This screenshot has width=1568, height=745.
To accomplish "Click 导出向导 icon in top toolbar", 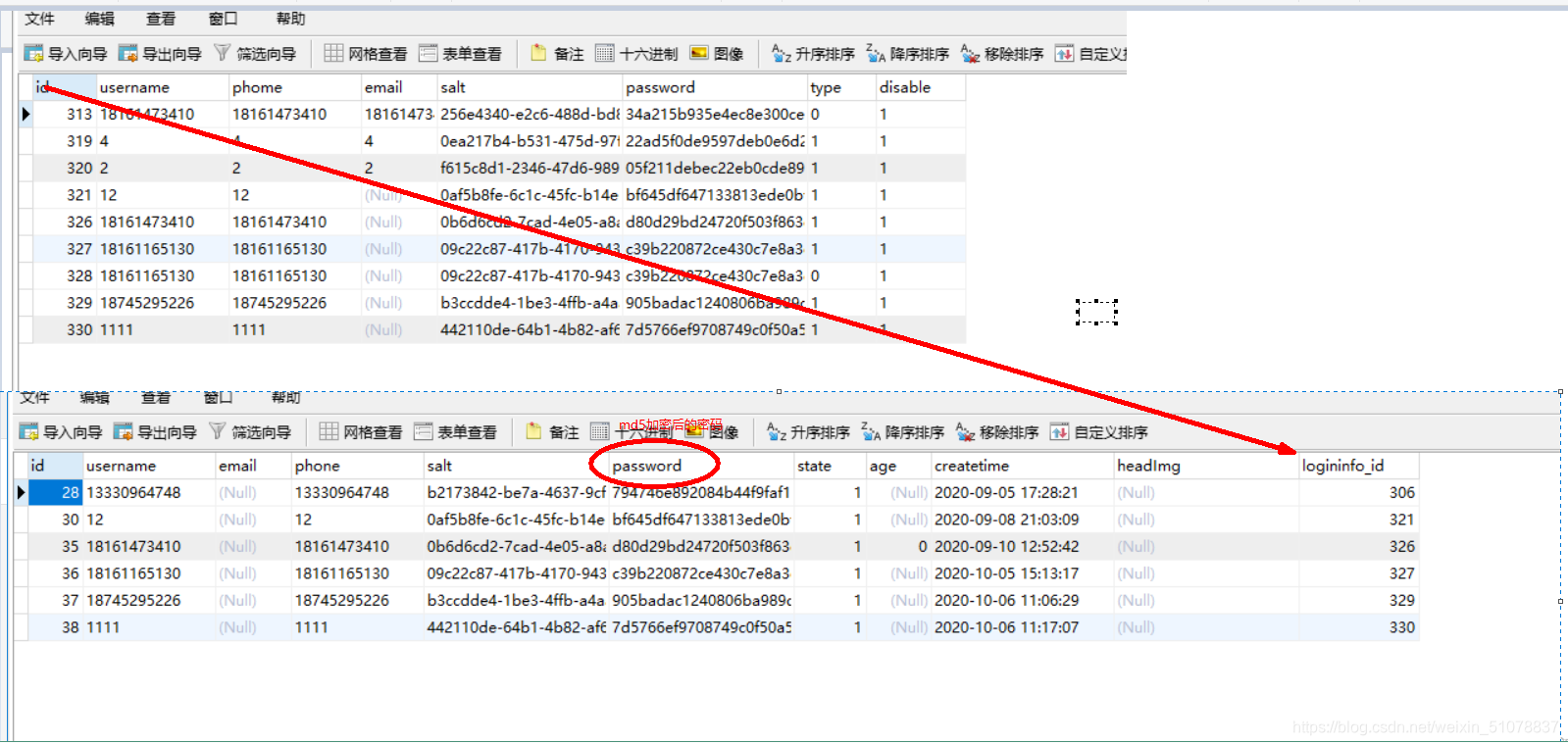I will (128, 53).
